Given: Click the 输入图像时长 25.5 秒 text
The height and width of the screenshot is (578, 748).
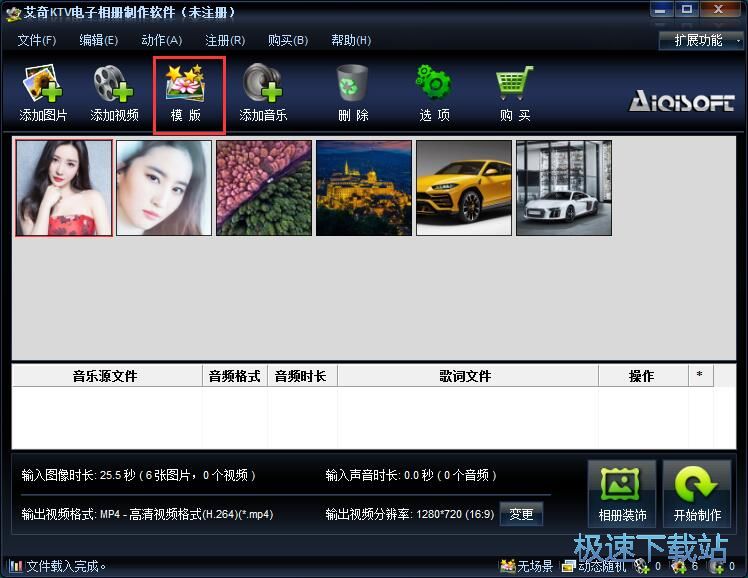Looking at the screenshot, I should [x=138, y=475].
